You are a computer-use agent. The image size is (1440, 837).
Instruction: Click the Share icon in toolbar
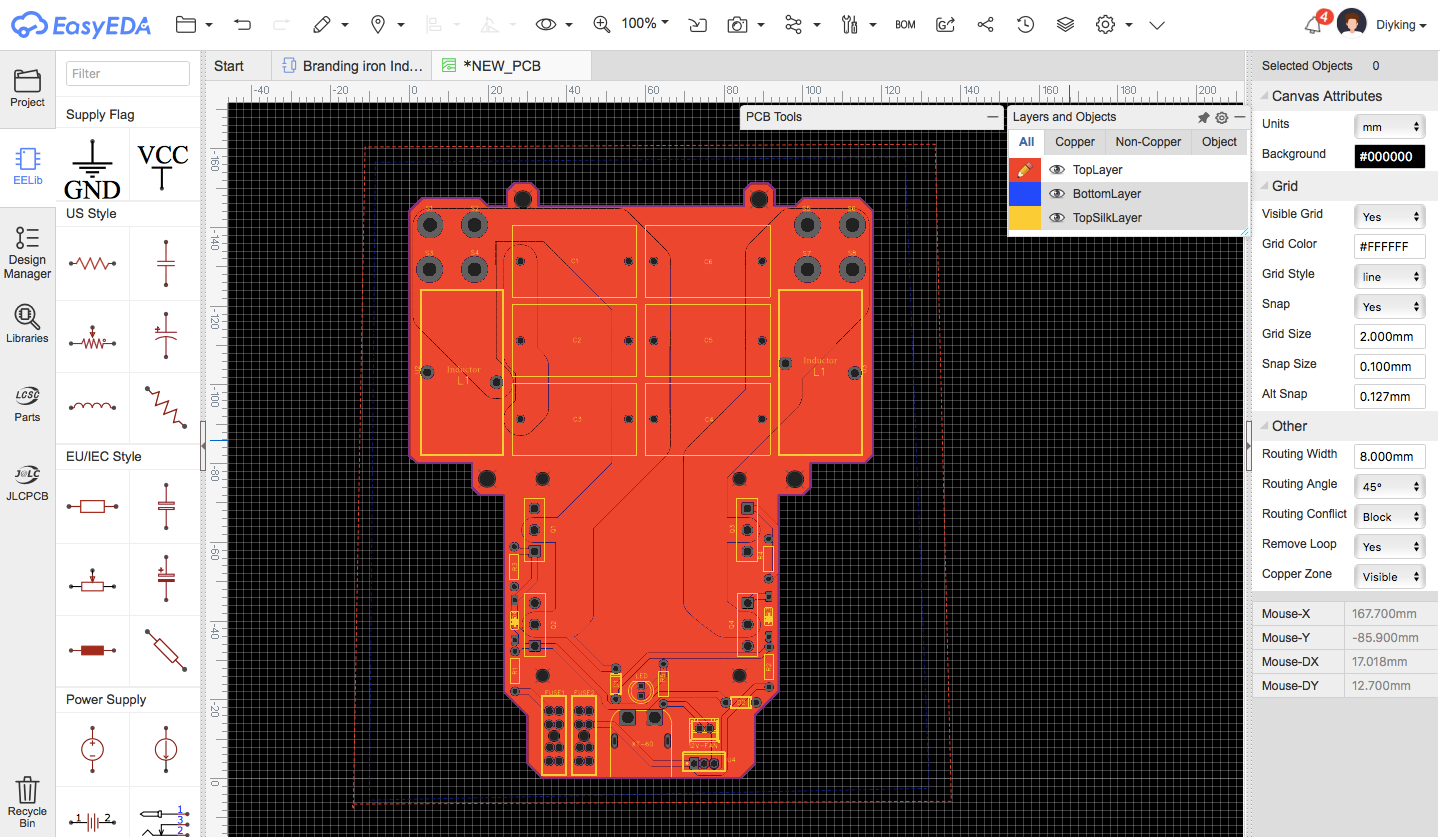click(985, 24)
